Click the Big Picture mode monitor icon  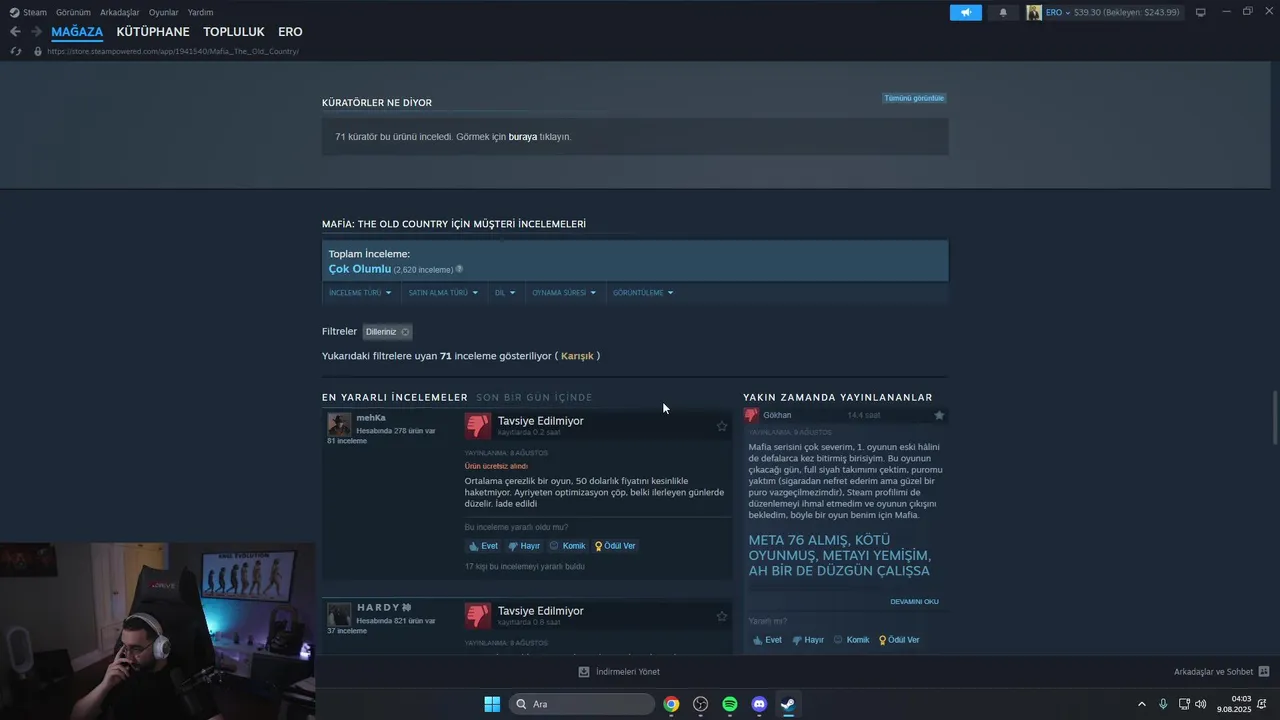point(1200,12)
